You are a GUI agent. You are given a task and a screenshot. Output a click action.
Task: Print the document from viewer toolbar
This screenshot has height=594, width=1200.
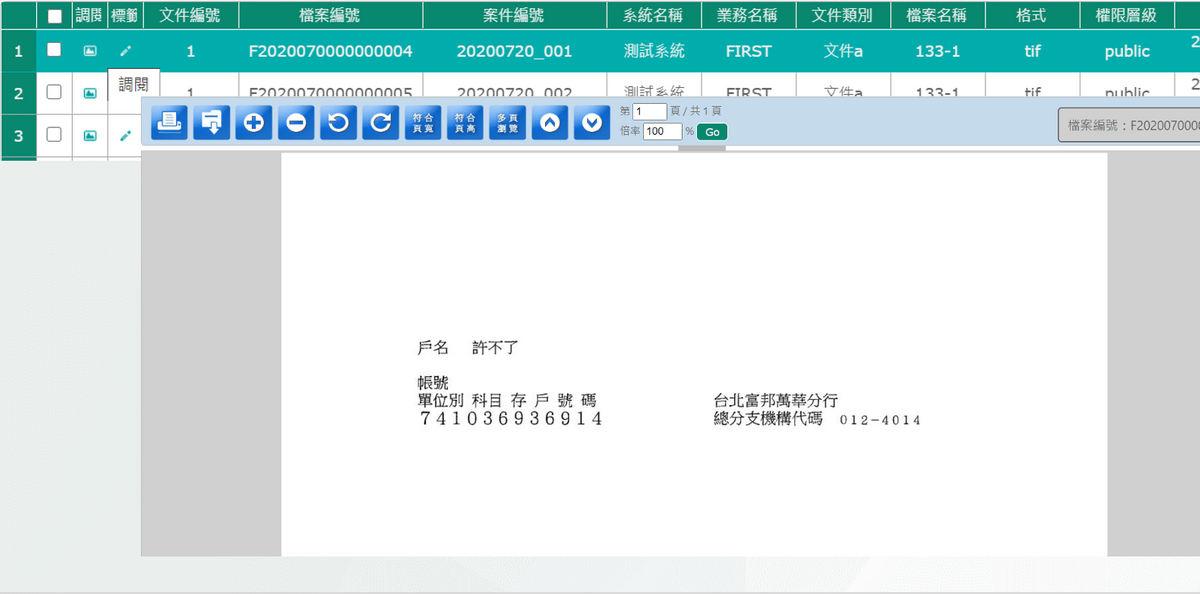(169, 122)
